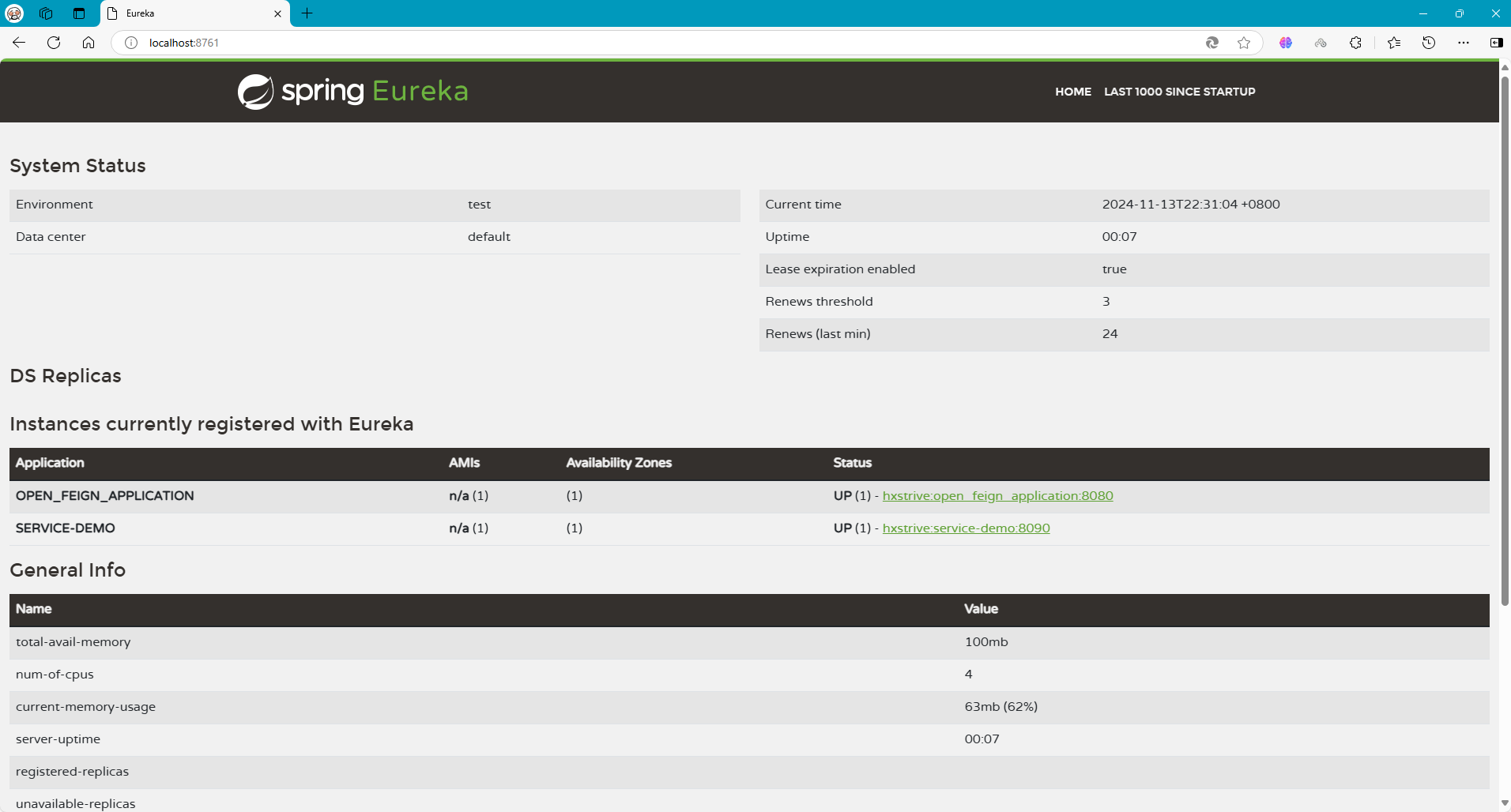1511x812 pixels.
Task: Click cloud icon in browser toolbar
Action: [1321, 43]
